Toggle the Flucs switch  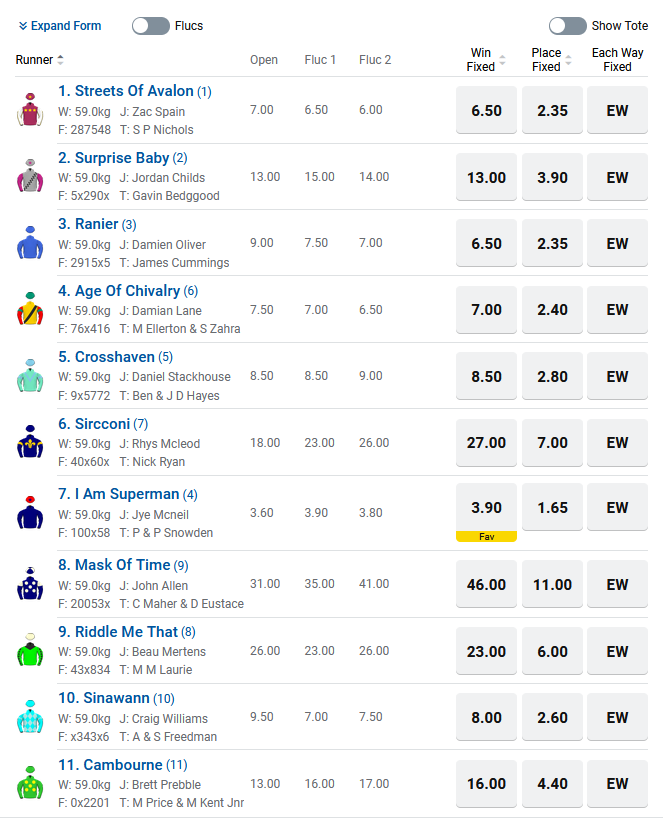[x=150, y=26]
